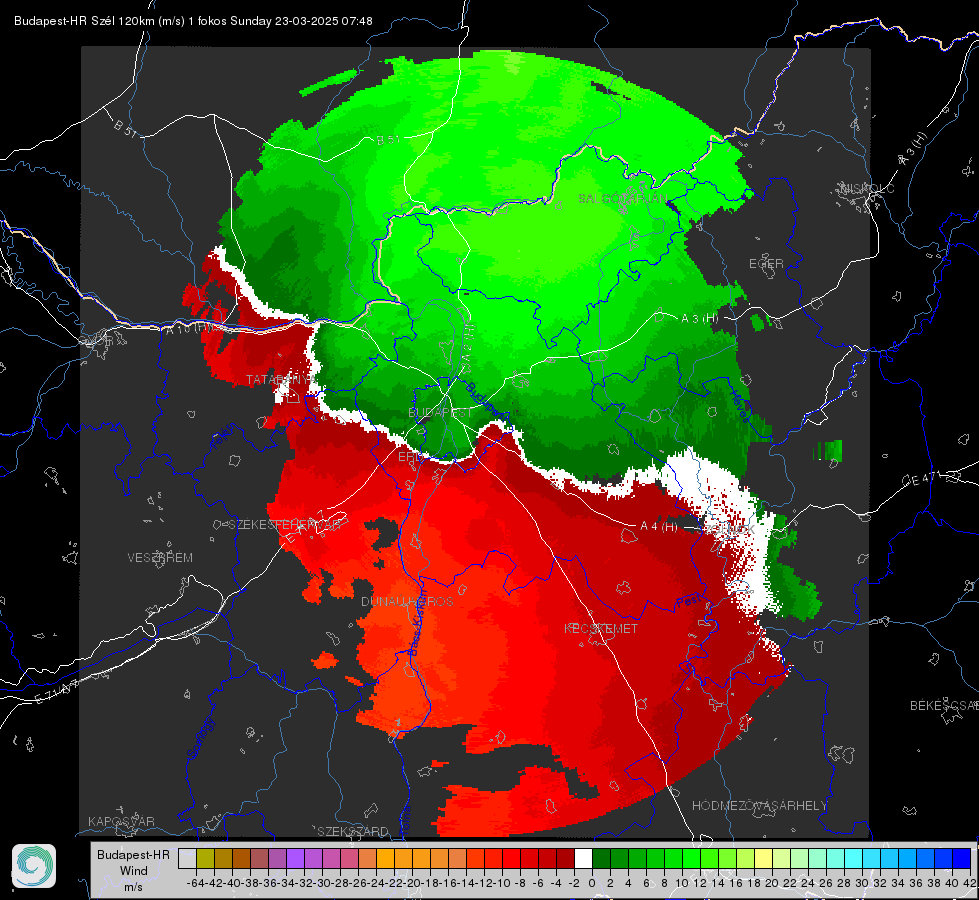
Task: Click the blue Somogy county label
Action: (201, 738)
